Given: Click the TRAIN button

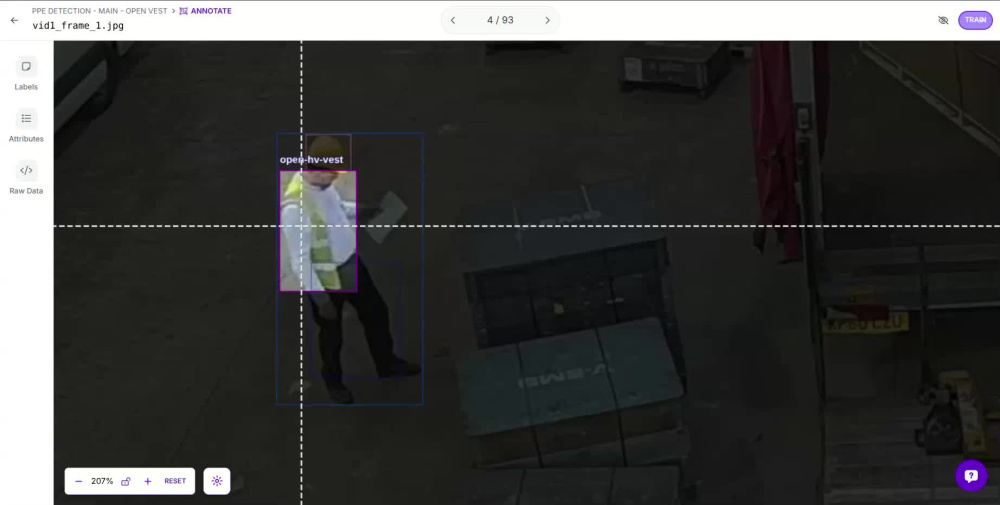Looking at the screenshot, I should (975, 20).
